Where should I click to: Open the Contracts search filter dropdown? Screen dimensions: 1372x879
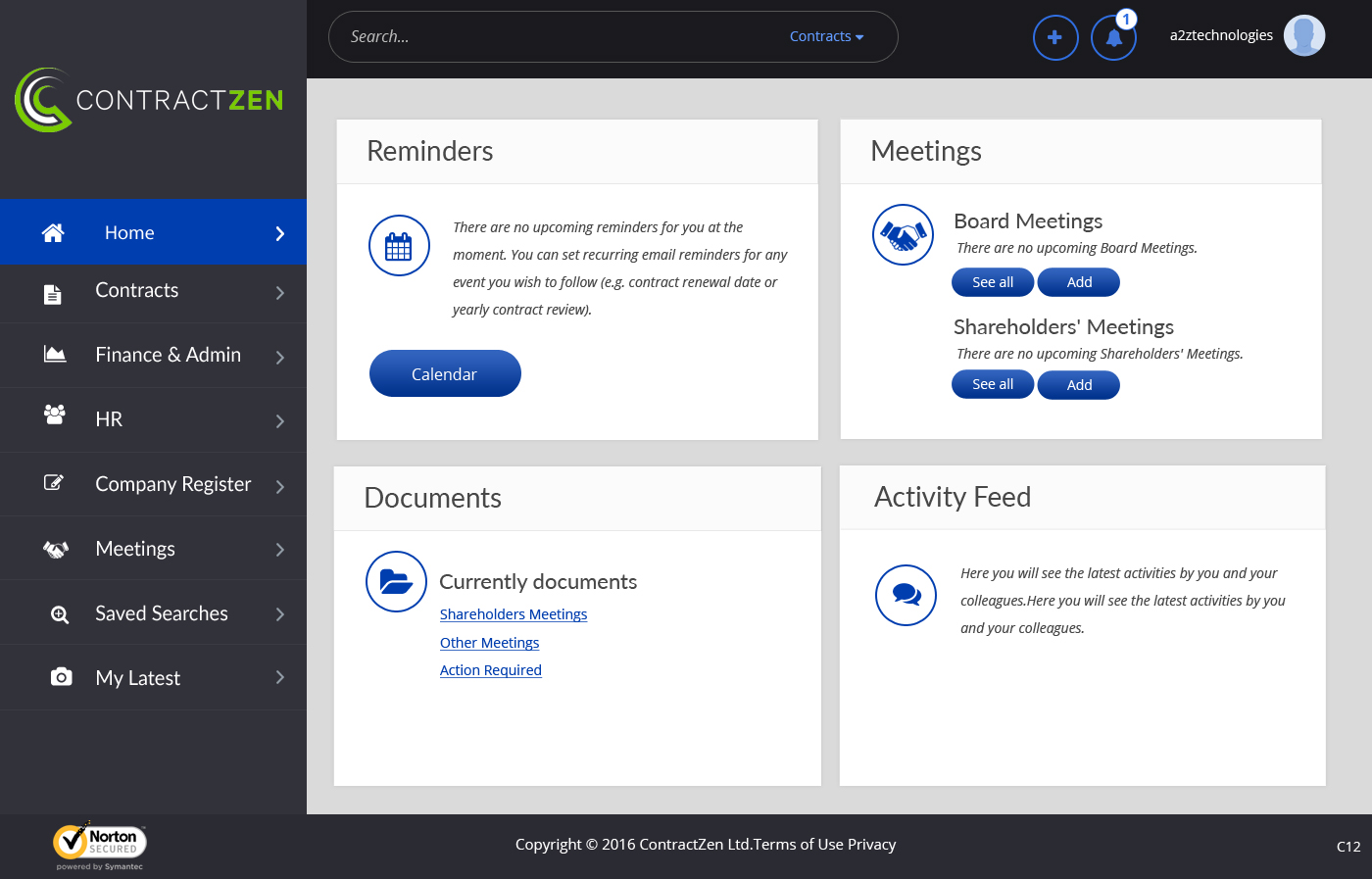[x=826, y=37]
